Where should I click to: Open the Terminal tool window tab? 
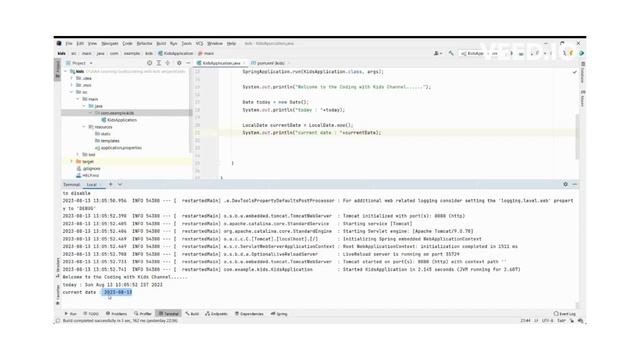click(x=169, y=314)
